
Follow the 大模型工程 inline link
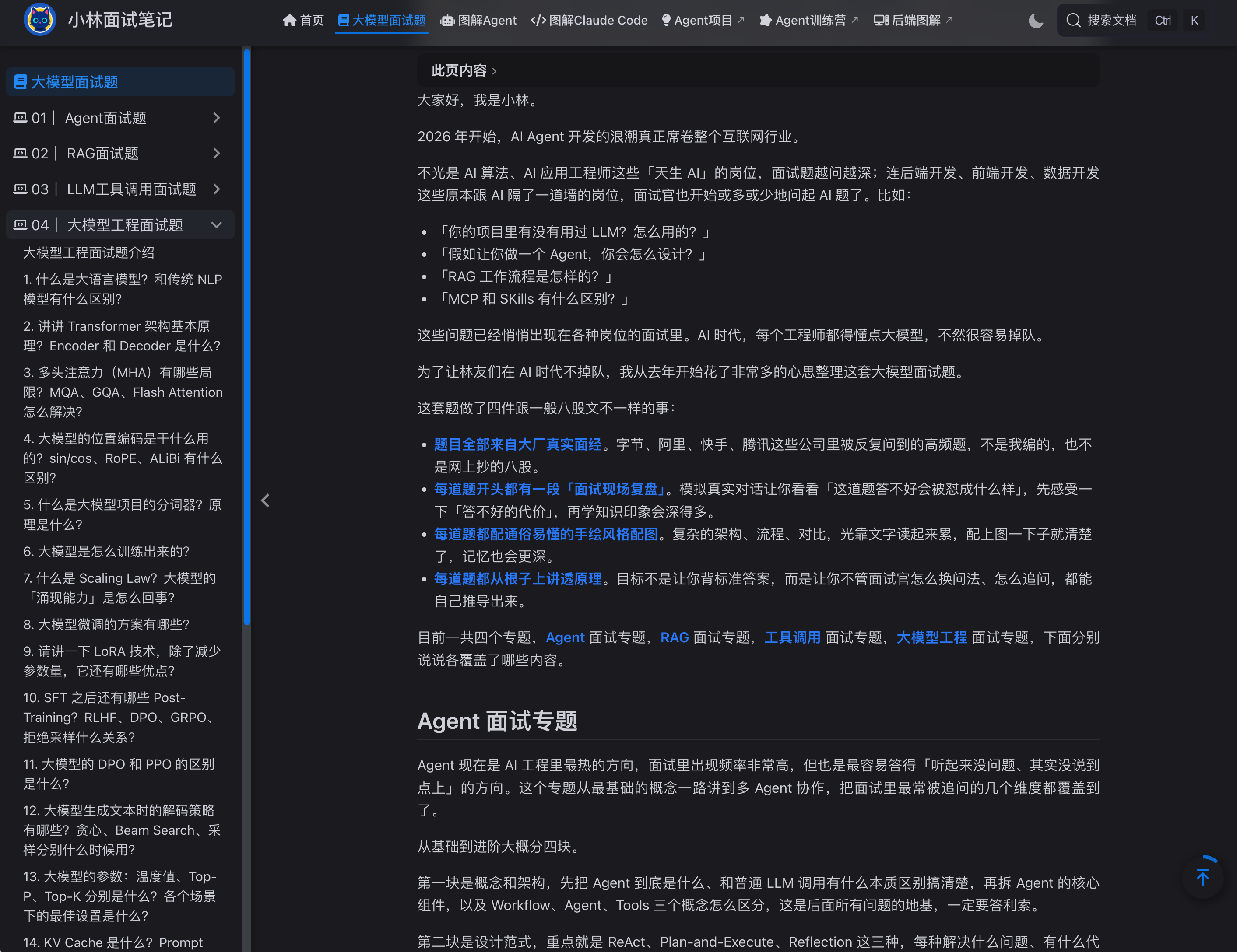pyautogui.click(x=932, y=637)
